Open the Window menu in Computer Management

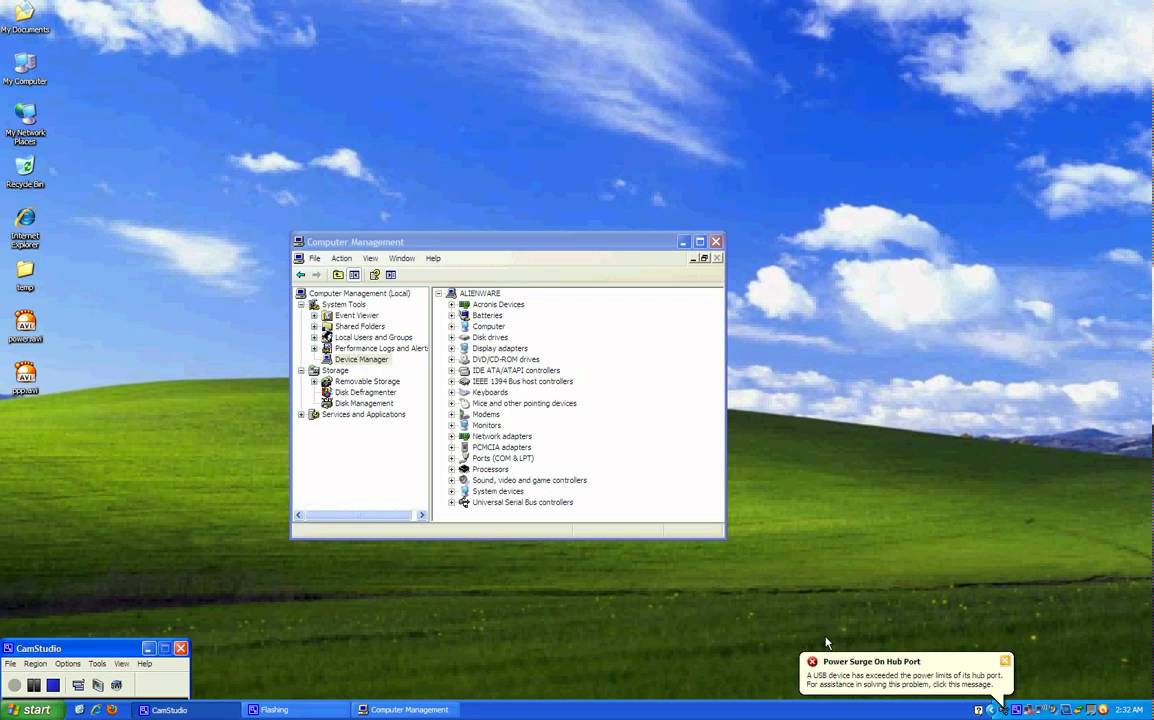tap(402, 258)
